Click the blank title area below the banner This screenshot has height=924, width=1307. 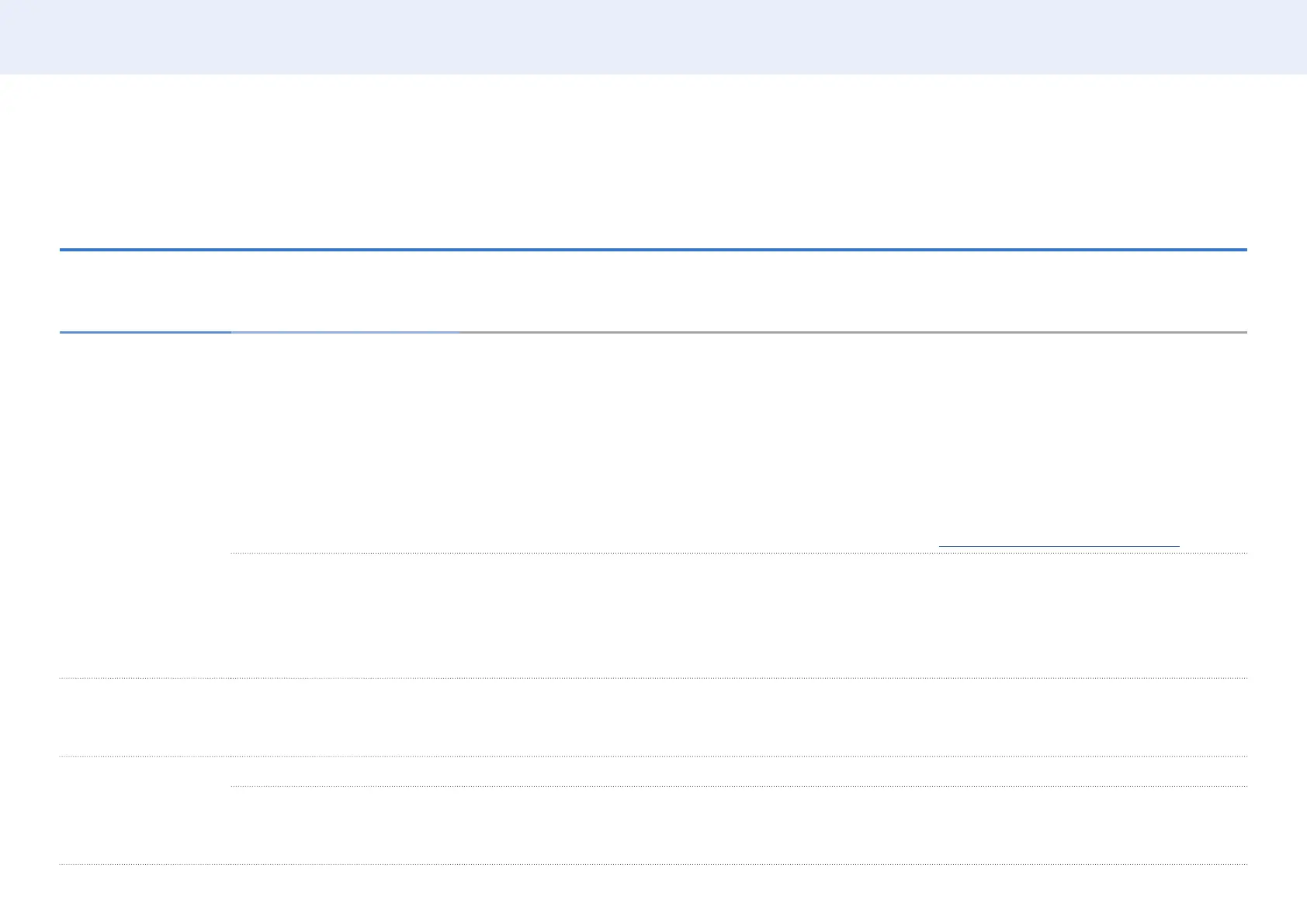tap(653, 161)
